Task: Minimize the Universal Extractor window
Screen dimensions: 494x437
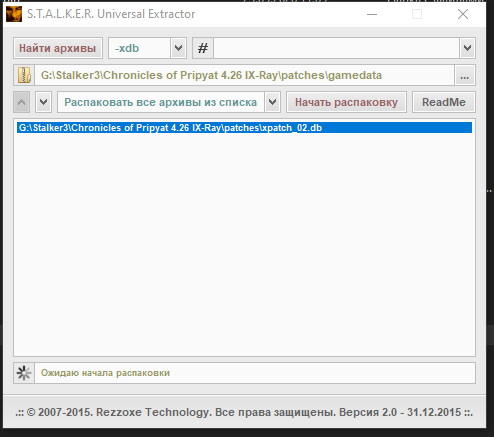Action: [x=372, y=14]
